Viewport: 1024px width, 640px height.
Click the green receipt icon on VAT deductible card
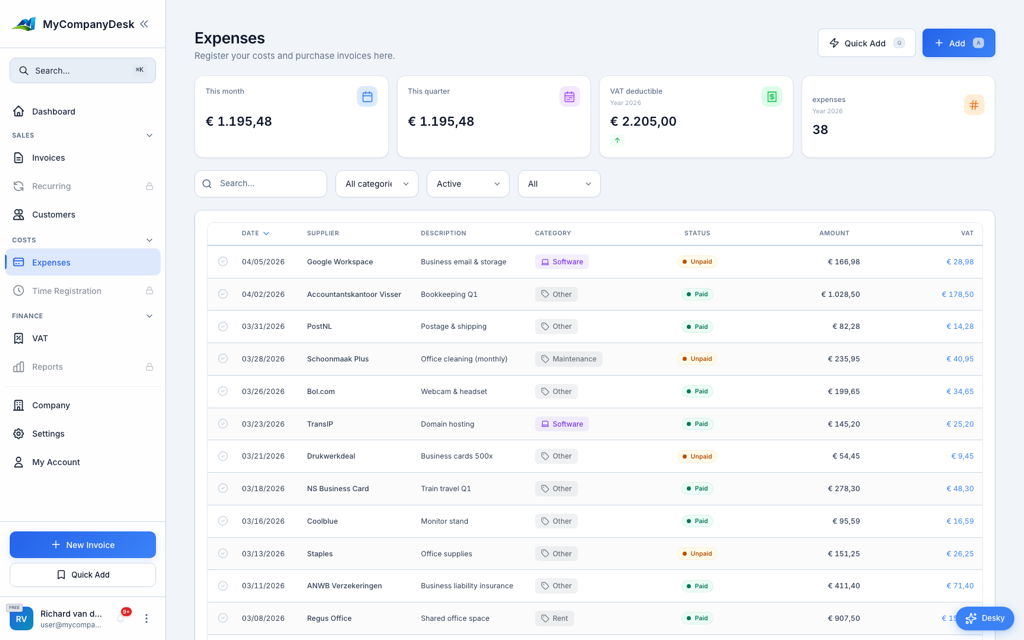click(771, 95)
